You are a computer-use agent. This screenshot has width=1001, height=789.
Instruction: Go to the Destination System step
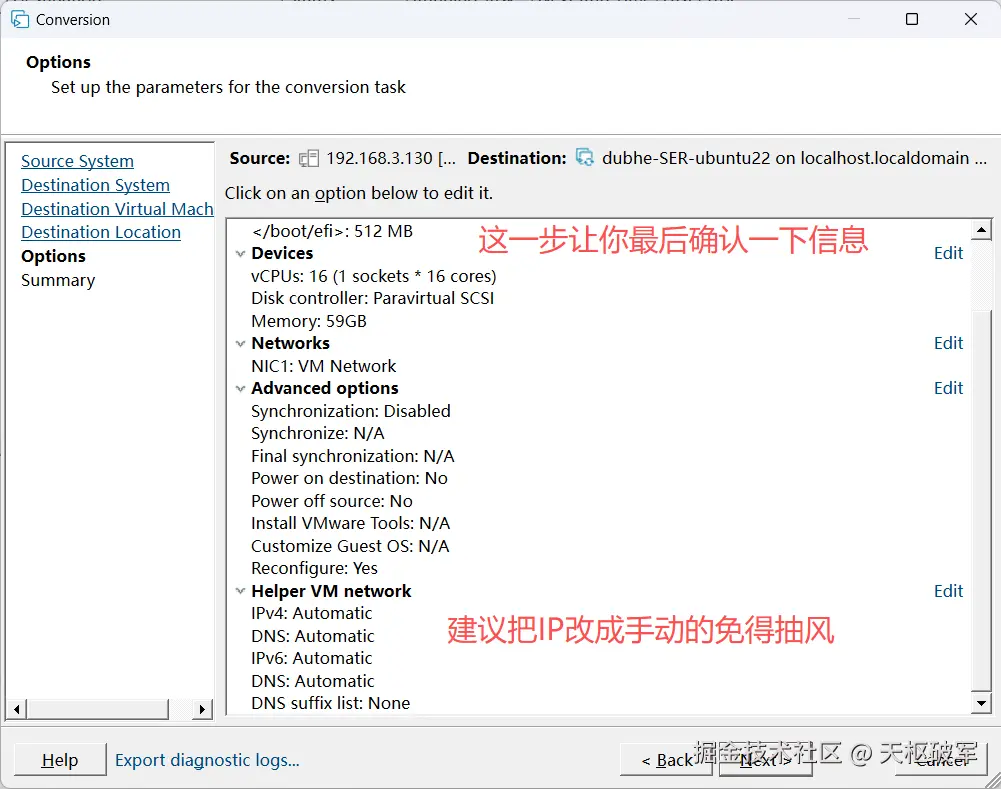95,185
